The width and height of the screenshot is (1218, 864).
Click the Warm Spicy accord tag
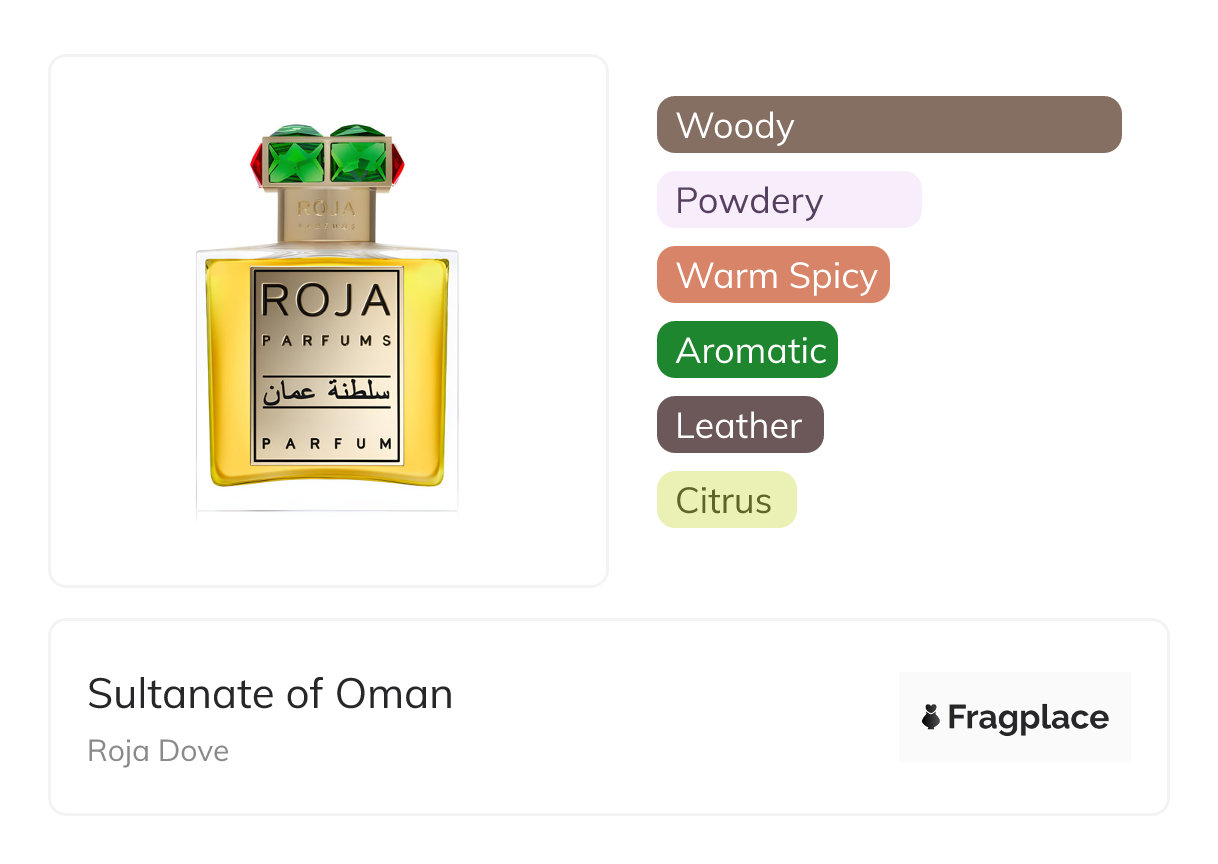pos(773,275)
